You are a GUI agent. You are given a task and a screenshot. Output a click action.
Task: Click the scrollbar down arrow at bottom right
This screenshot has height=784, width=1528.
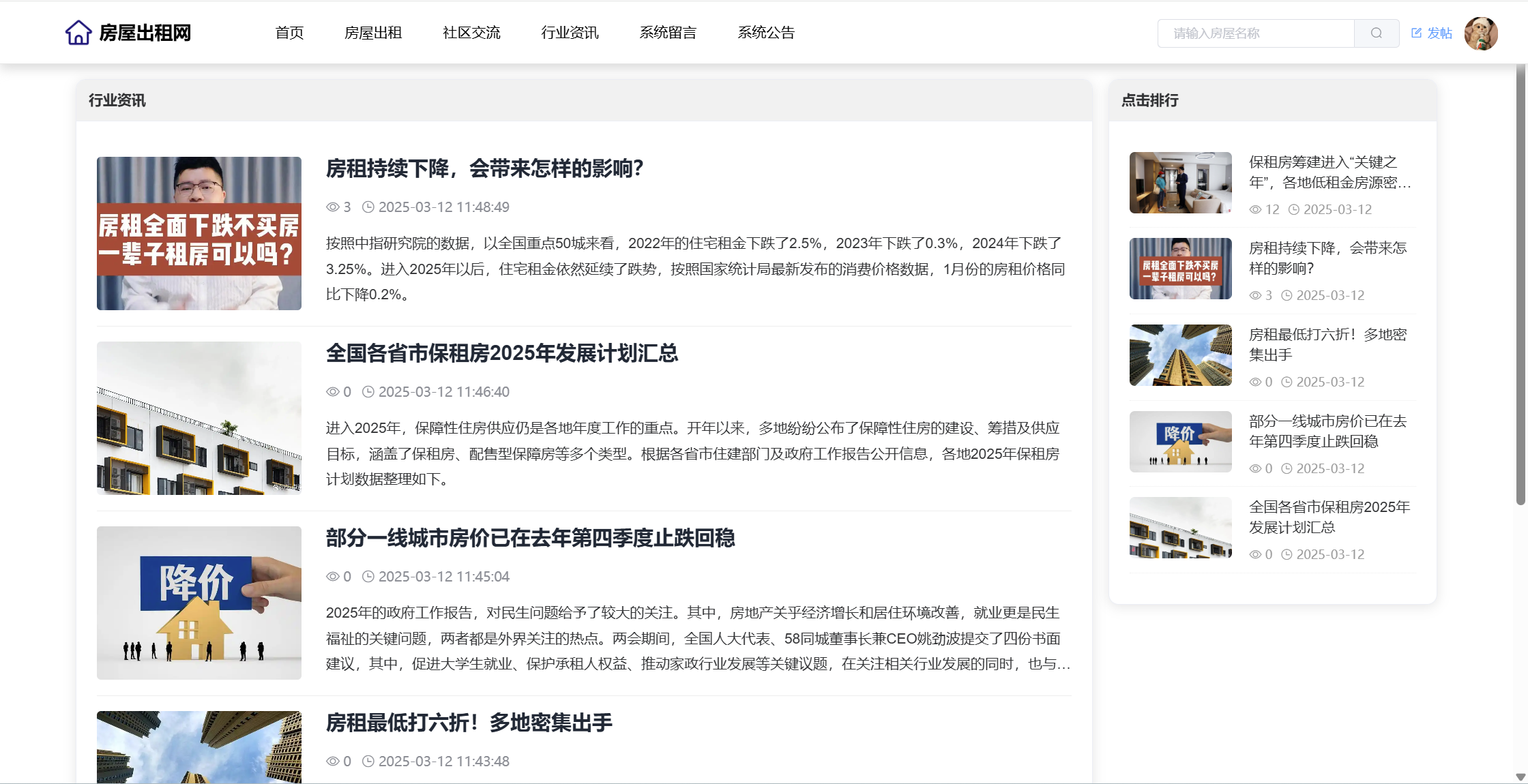[x=1520, y=777]
